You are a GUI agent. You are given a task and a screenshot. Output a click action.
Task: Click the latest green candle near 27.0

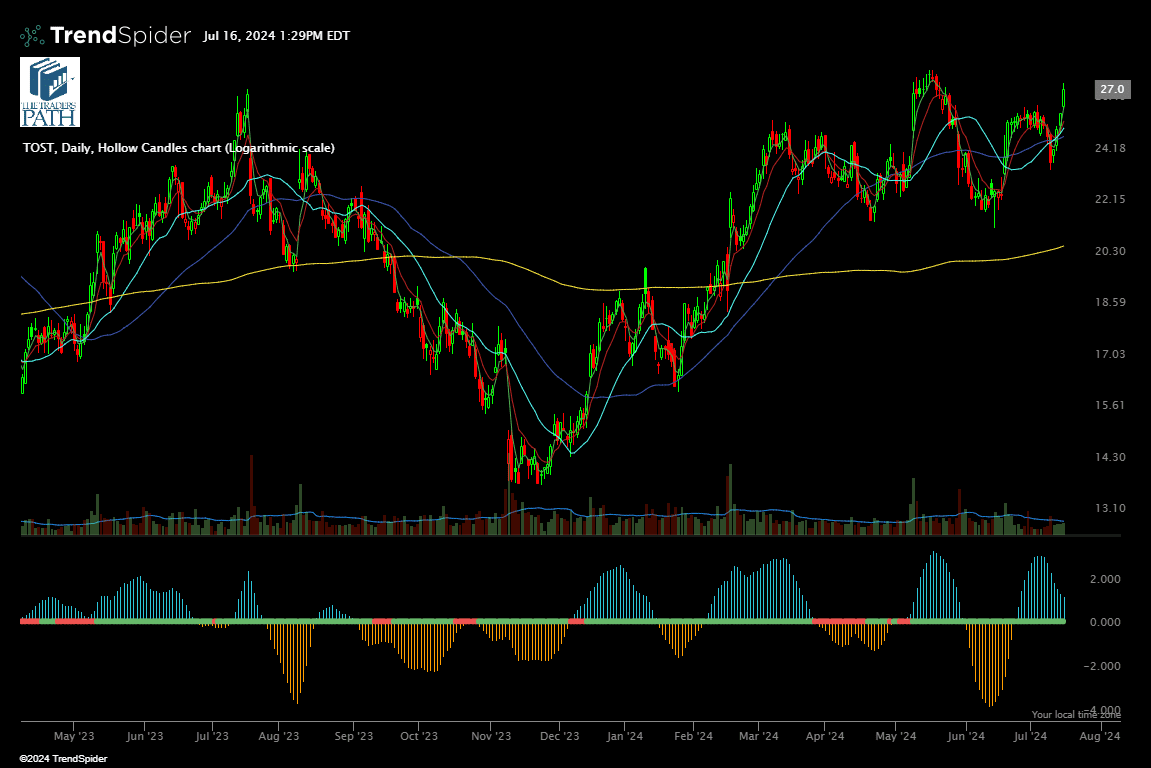tap(1064, 97)
